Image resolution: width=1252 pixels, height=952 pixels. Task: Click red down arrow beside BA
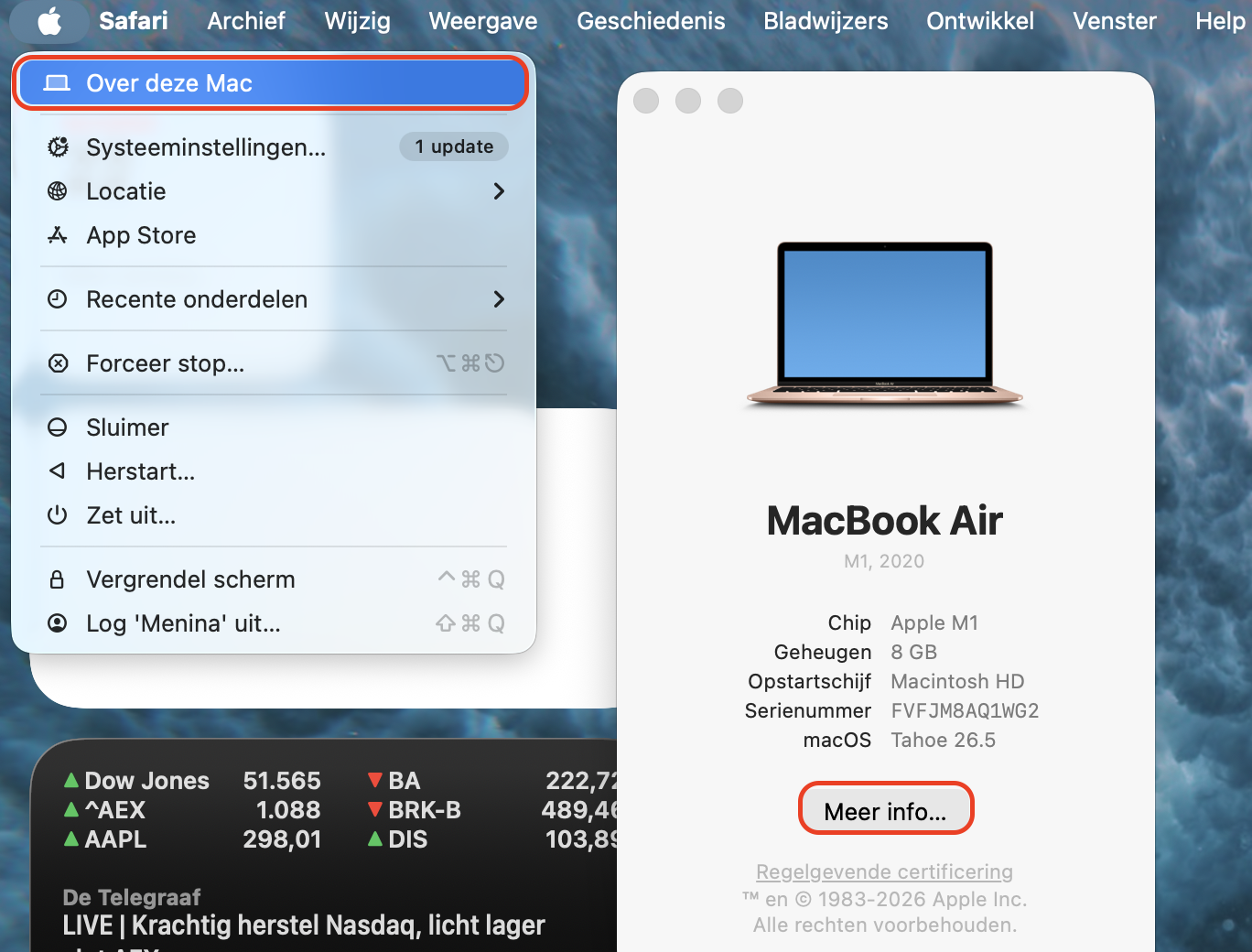[374, 781]
